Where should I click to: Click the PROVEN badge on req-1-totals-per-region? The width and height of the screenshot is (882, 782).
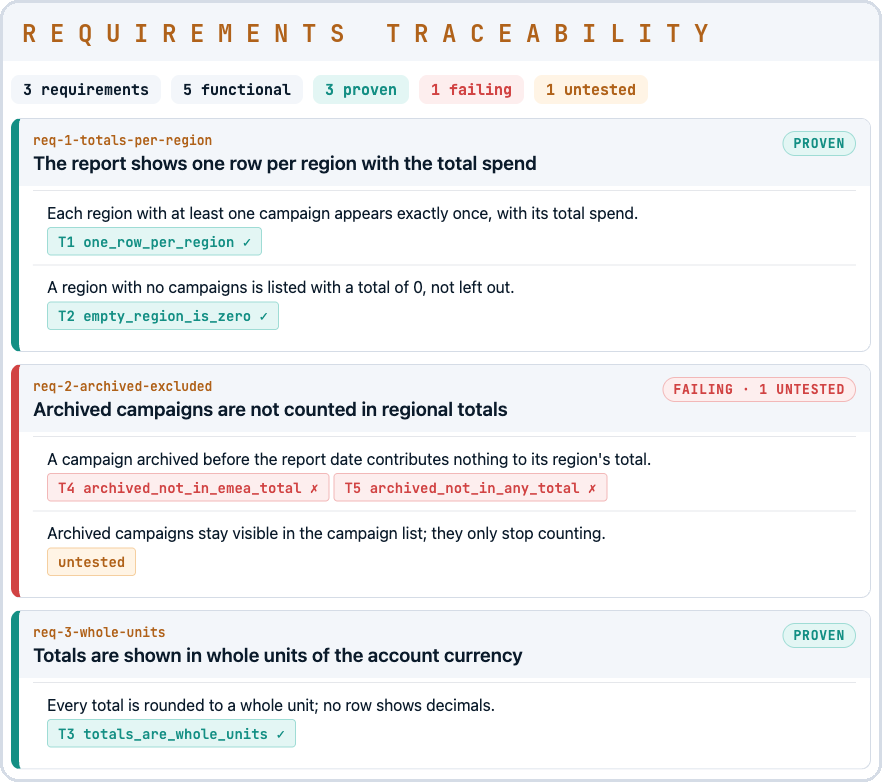[819, 143]
